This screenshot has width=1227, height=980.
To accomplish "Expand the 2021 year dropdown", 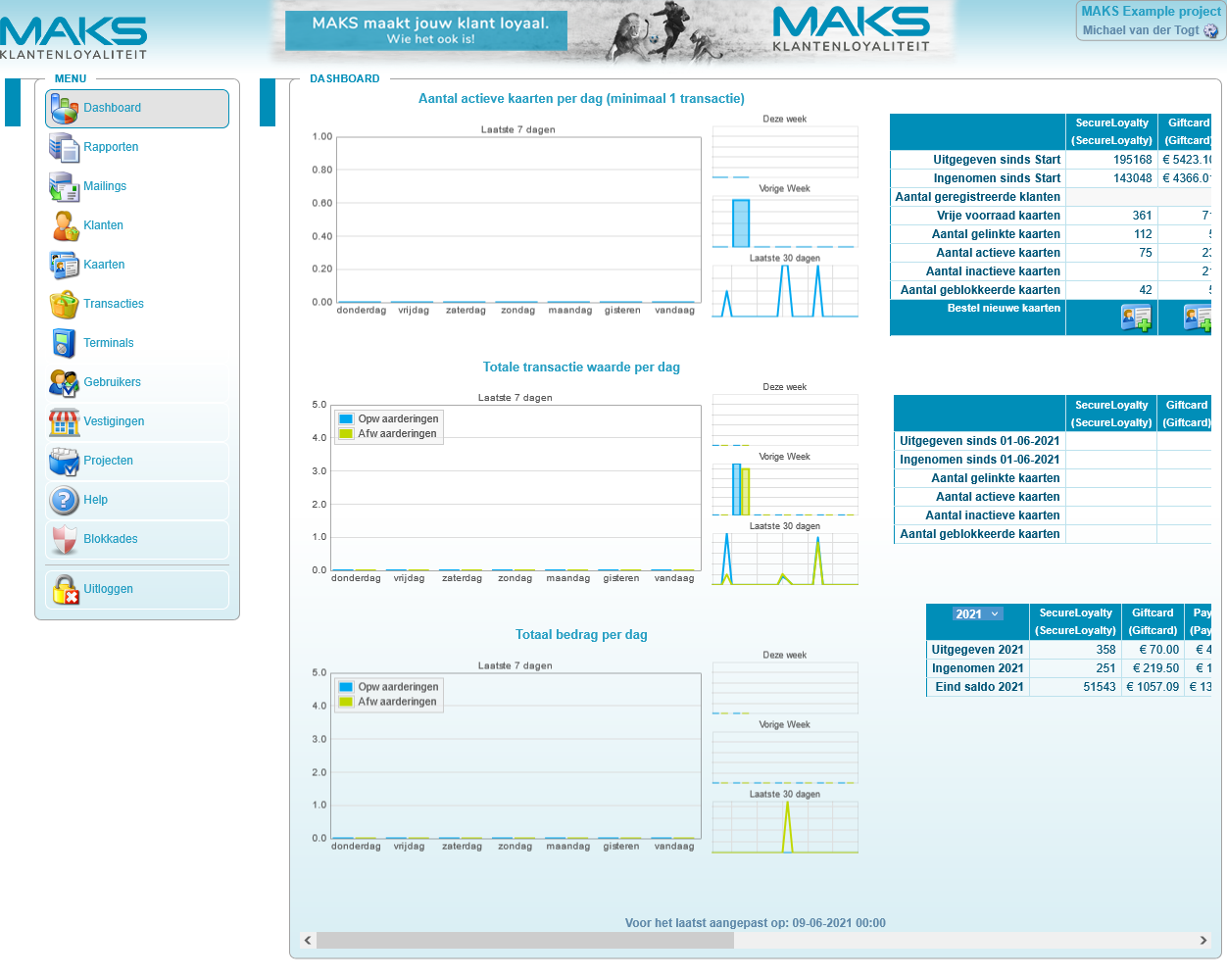I will click(x=977, y=614).
